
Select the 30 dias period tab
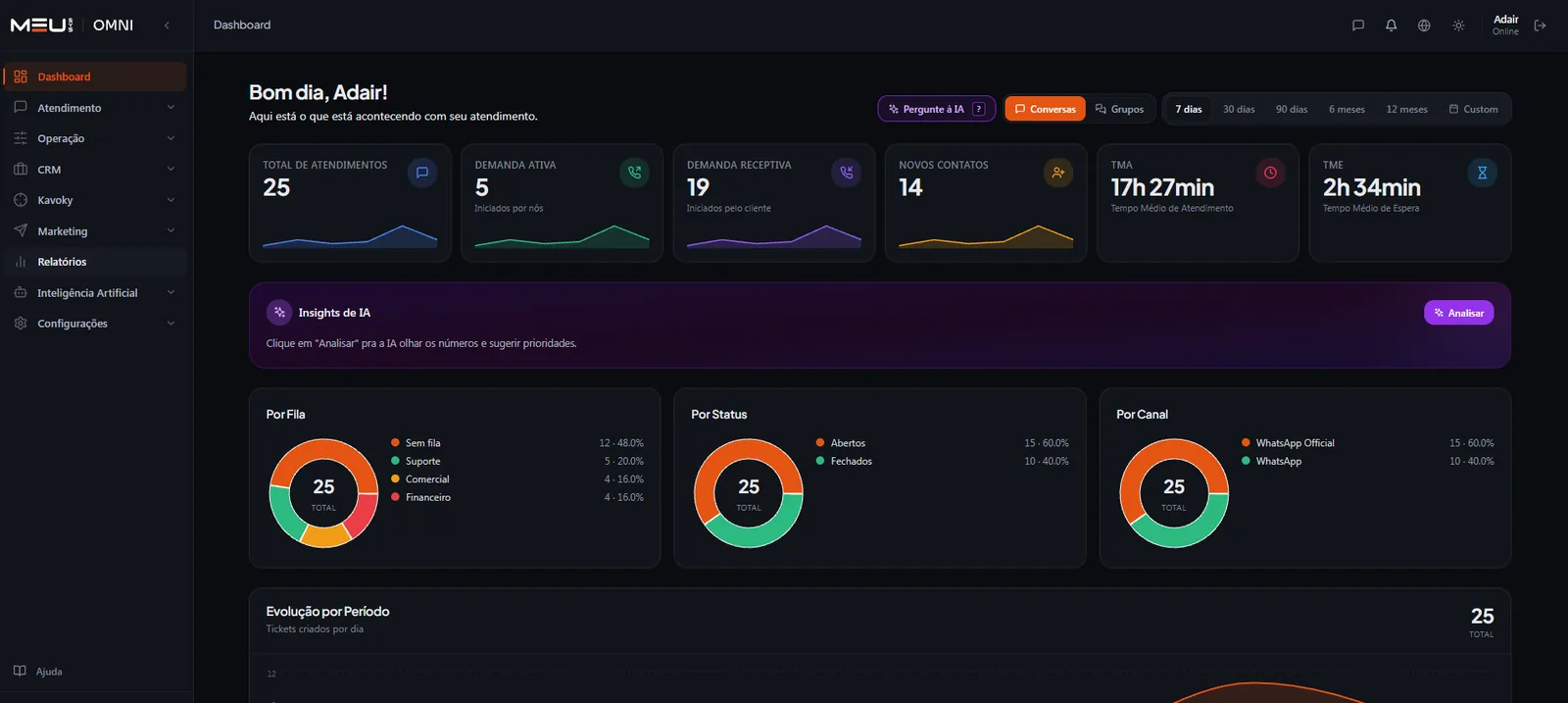(1239, 109)
